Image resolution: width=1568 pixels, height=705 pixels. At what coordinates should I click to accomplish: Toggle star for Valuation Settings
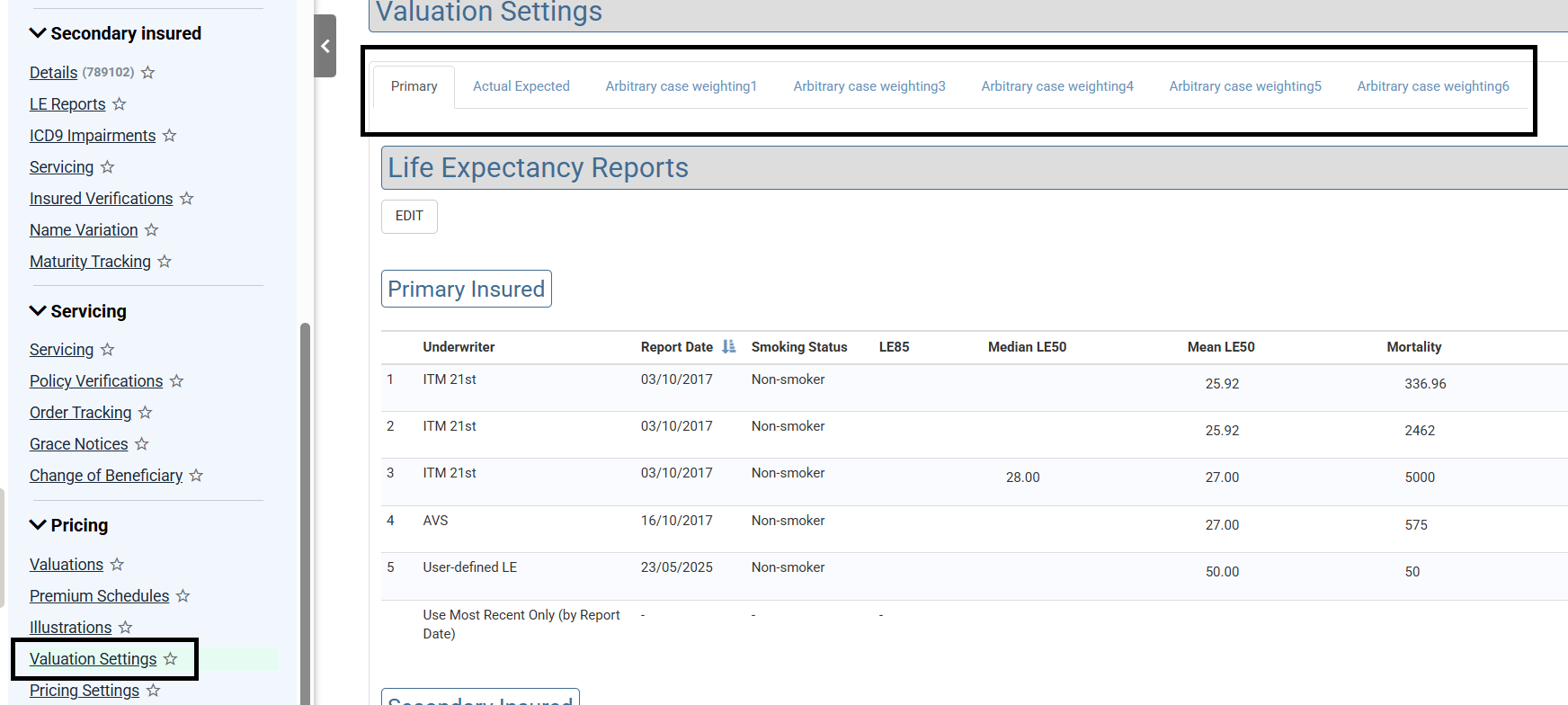[171, 659]
